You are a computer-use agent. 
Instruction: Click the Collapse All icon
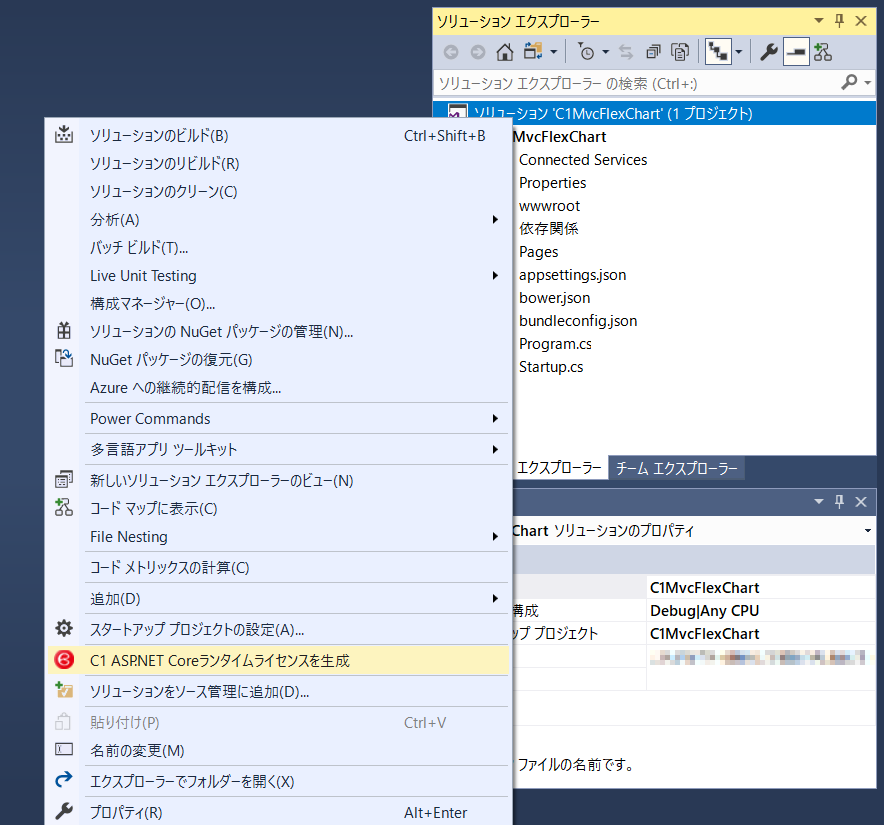[653, 52]
